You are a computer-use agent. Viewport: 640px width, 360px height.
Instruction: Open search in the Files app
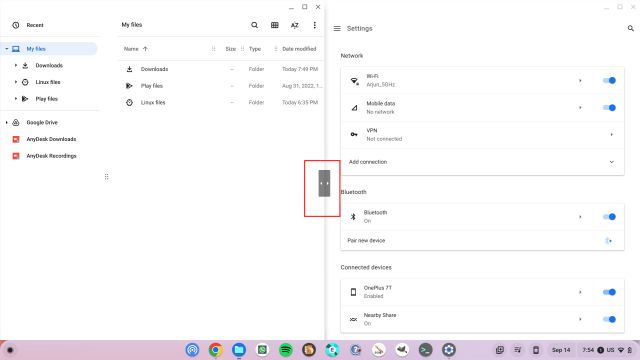pos(254,25)
